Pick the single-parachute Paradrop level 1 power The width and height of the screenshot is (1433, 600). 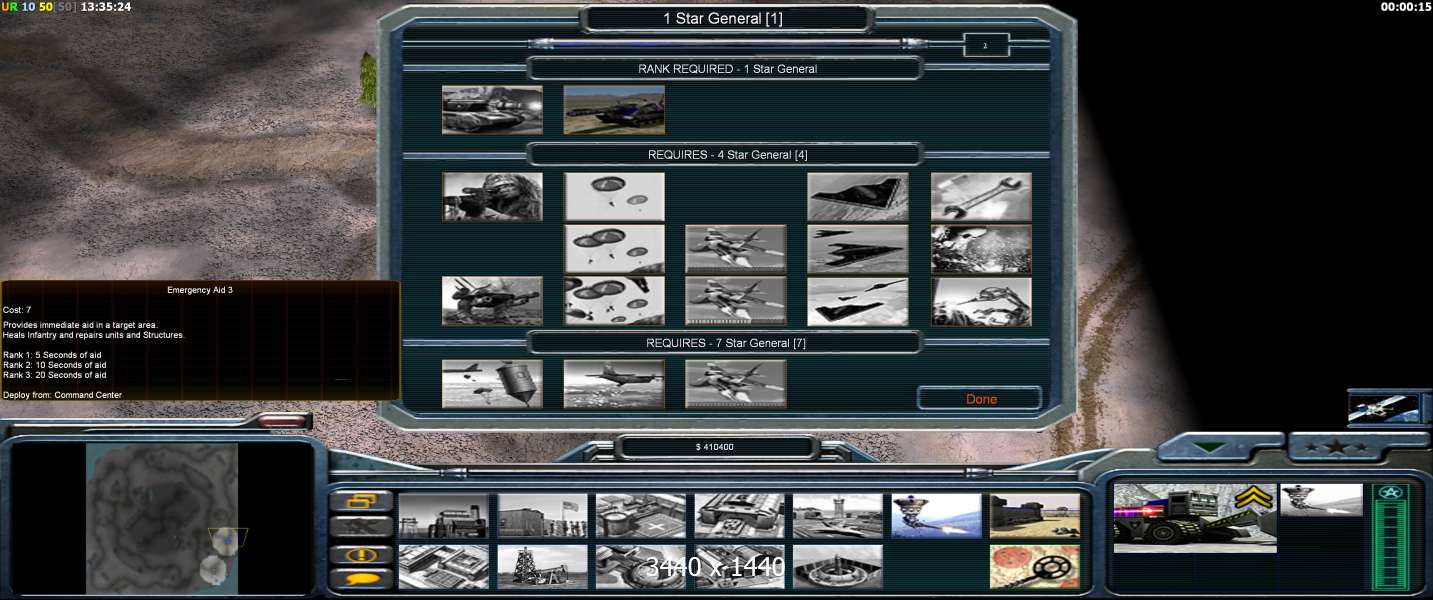pos(614,197)
